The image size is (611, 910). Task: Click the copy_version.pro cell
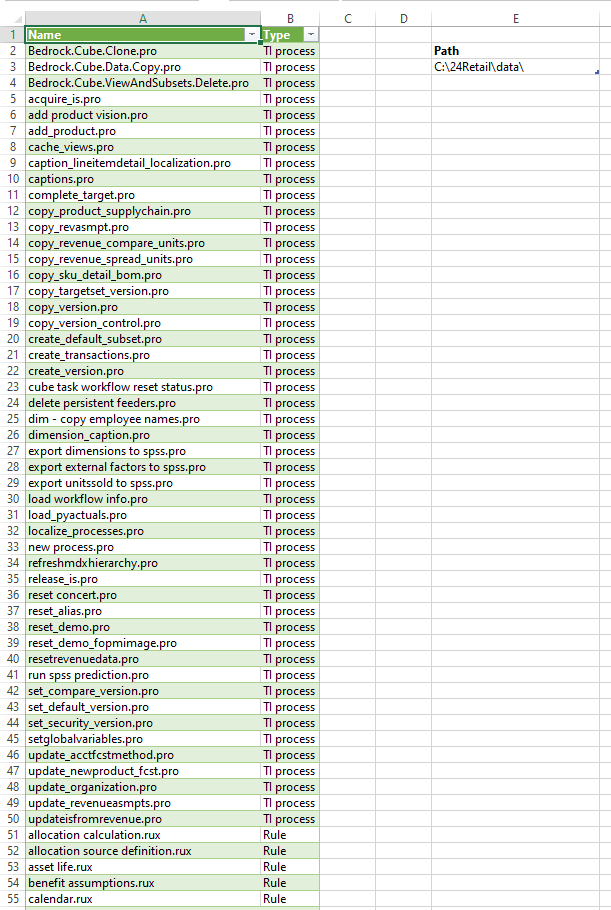pyautogui.click(x=73, y=307)
